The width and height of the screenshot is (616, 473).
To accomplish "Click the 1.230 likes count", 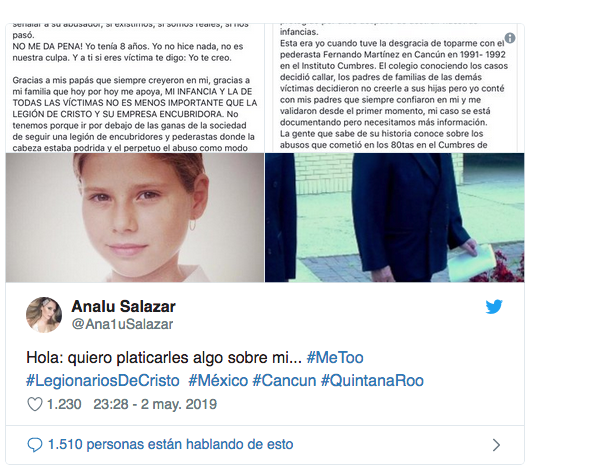I will 64,404.
